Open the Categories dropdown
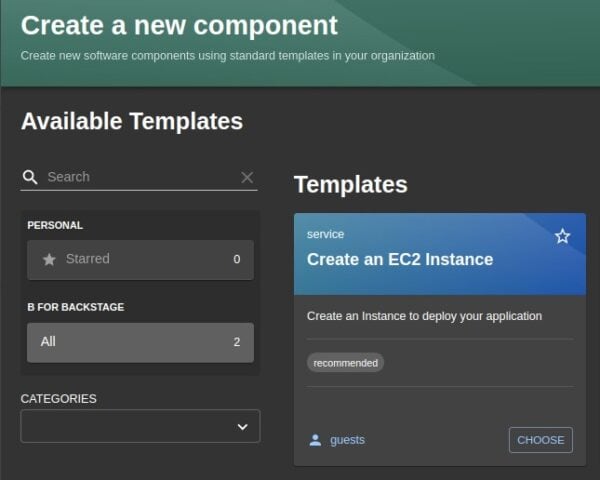 pyautogui.click(x=140, y=426)
